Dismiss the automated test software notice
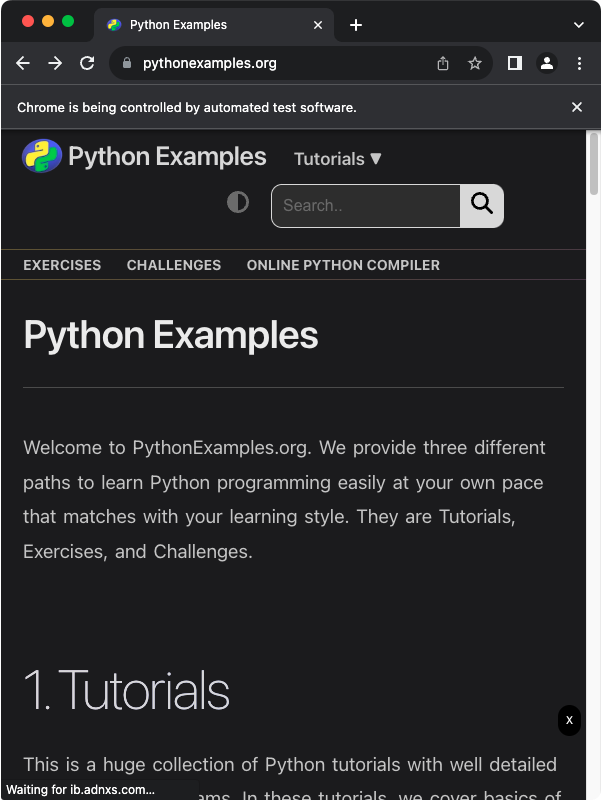Viewport: 601px width, 801px height. [x=577, y=107]
